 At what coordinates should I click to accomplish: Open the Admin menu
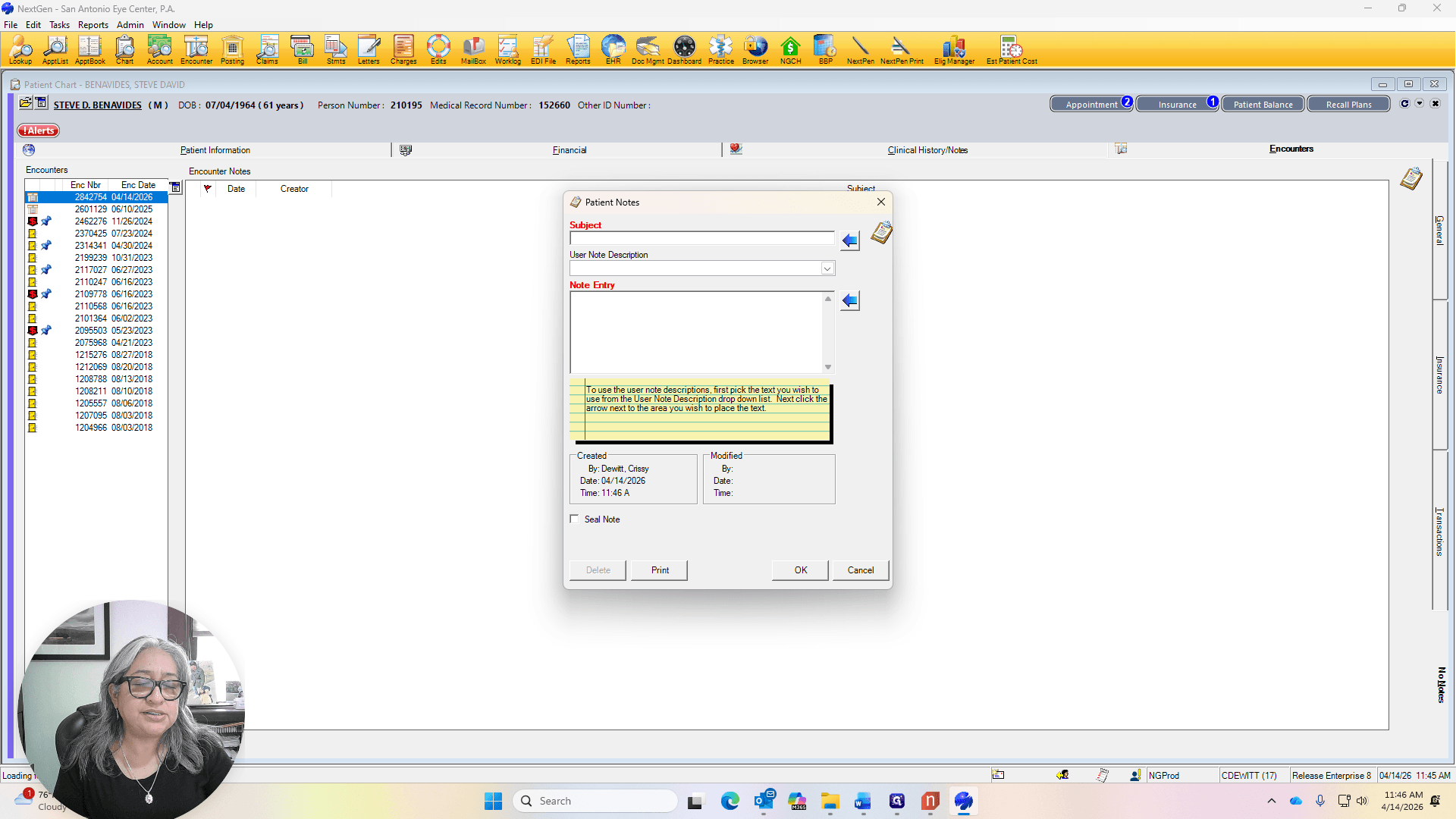[x=130, y=25]
